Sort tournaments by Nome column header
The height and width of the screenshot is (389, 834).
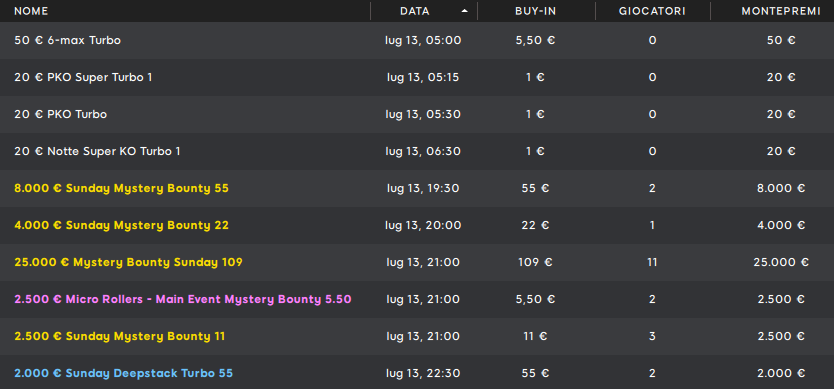tap(31, 11)
